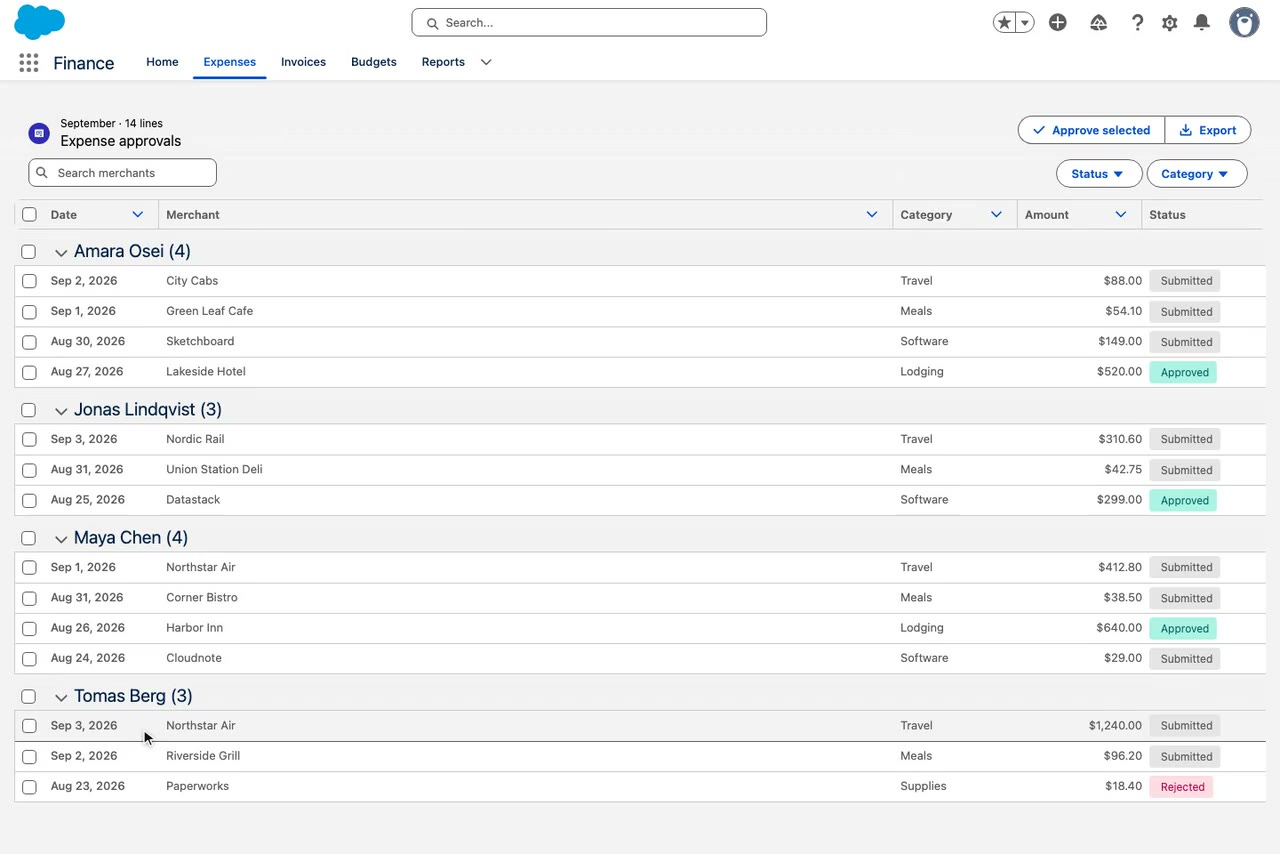The image size is (1280, 854).
Task: Open the Help question mark icon
Action: pos(1137,23)
